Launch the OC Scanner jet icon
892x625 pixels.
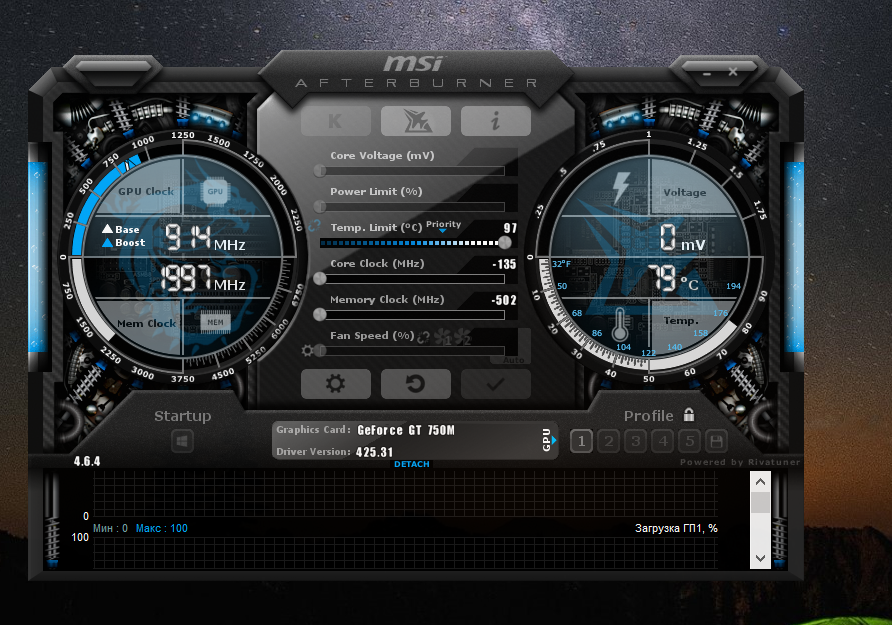coord(416,121)
